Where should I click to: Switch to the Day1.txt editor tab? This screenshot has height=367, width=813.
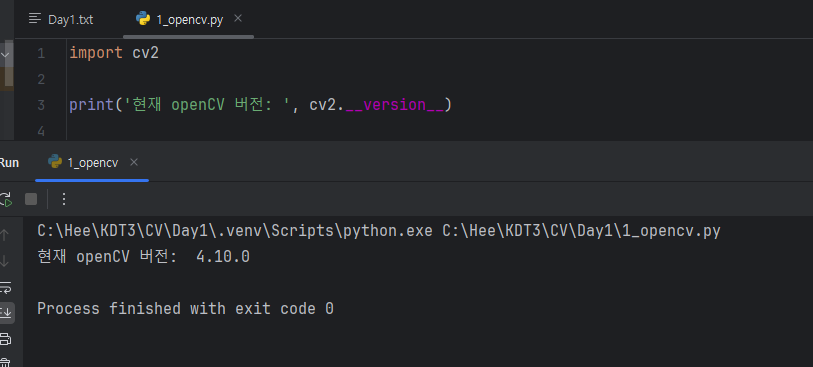pos(61,20)
